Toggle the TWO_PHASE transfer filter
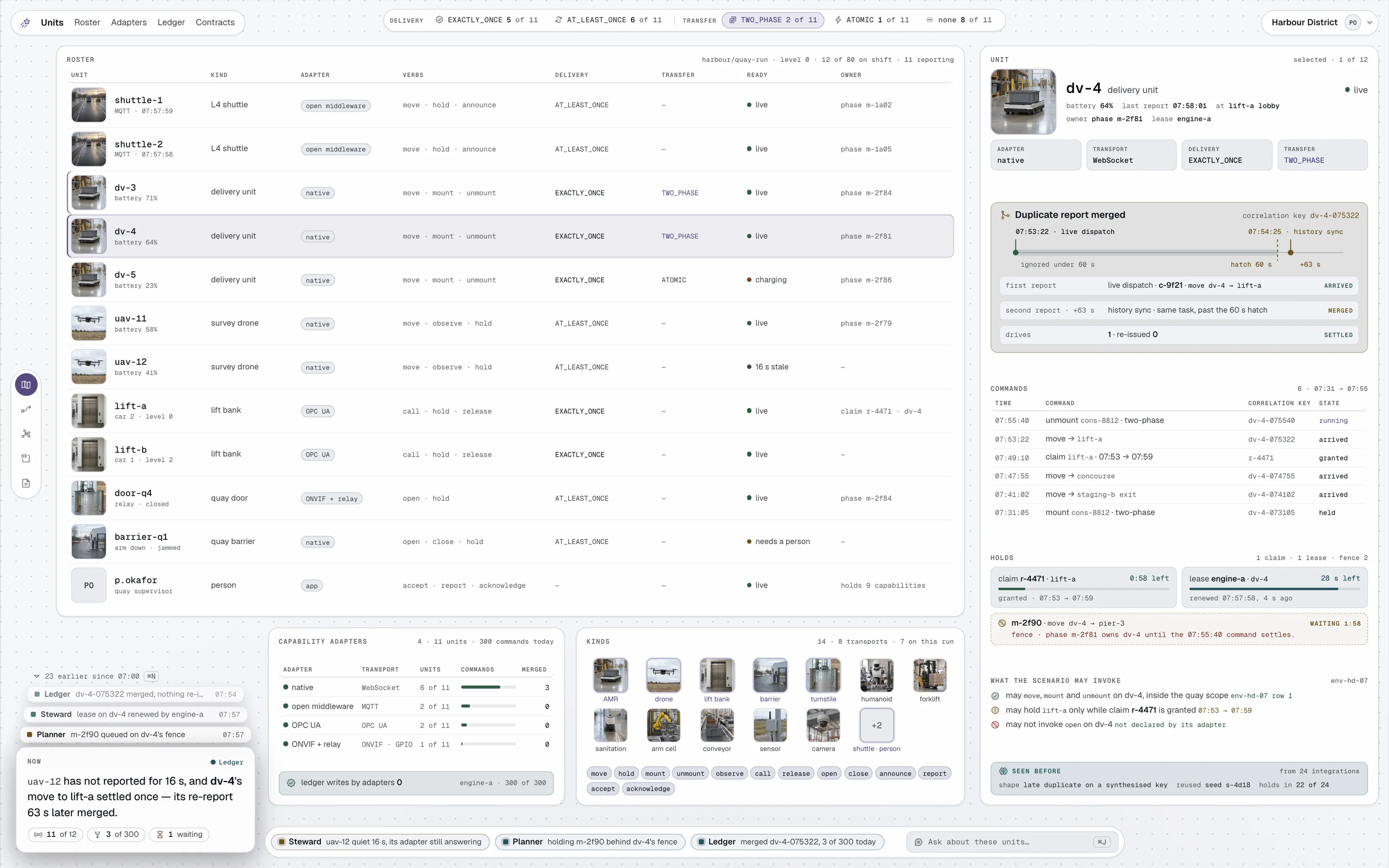 coord(772,20)
